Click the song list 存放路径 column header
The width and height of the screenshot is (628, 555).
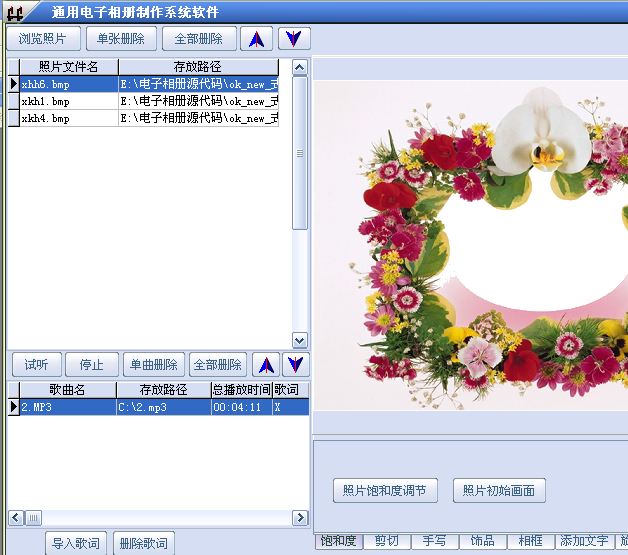164,390
